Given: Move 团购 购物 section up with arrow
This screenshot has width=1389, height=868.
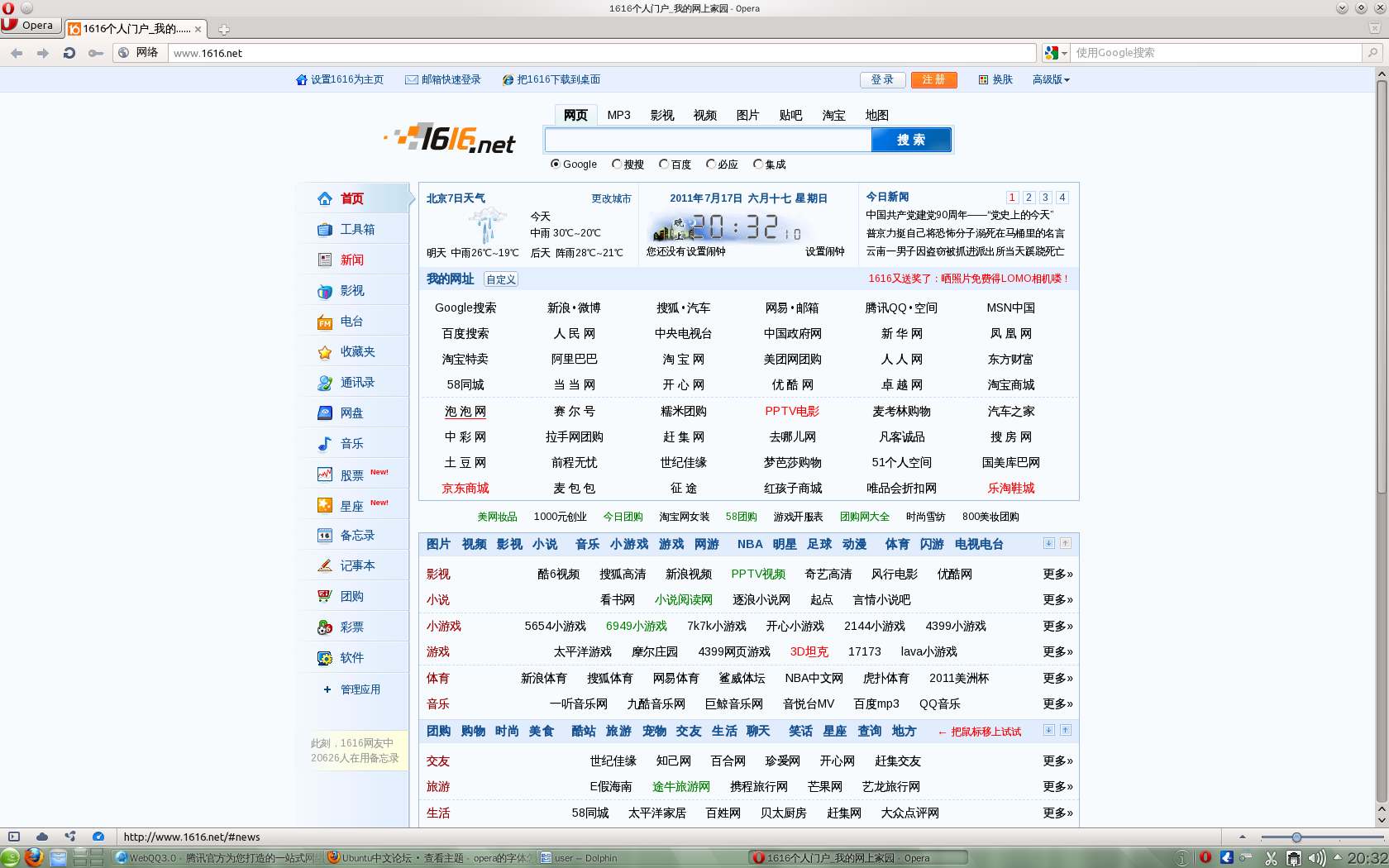Looking at the screenshot, I should [x=1065, y=730].
